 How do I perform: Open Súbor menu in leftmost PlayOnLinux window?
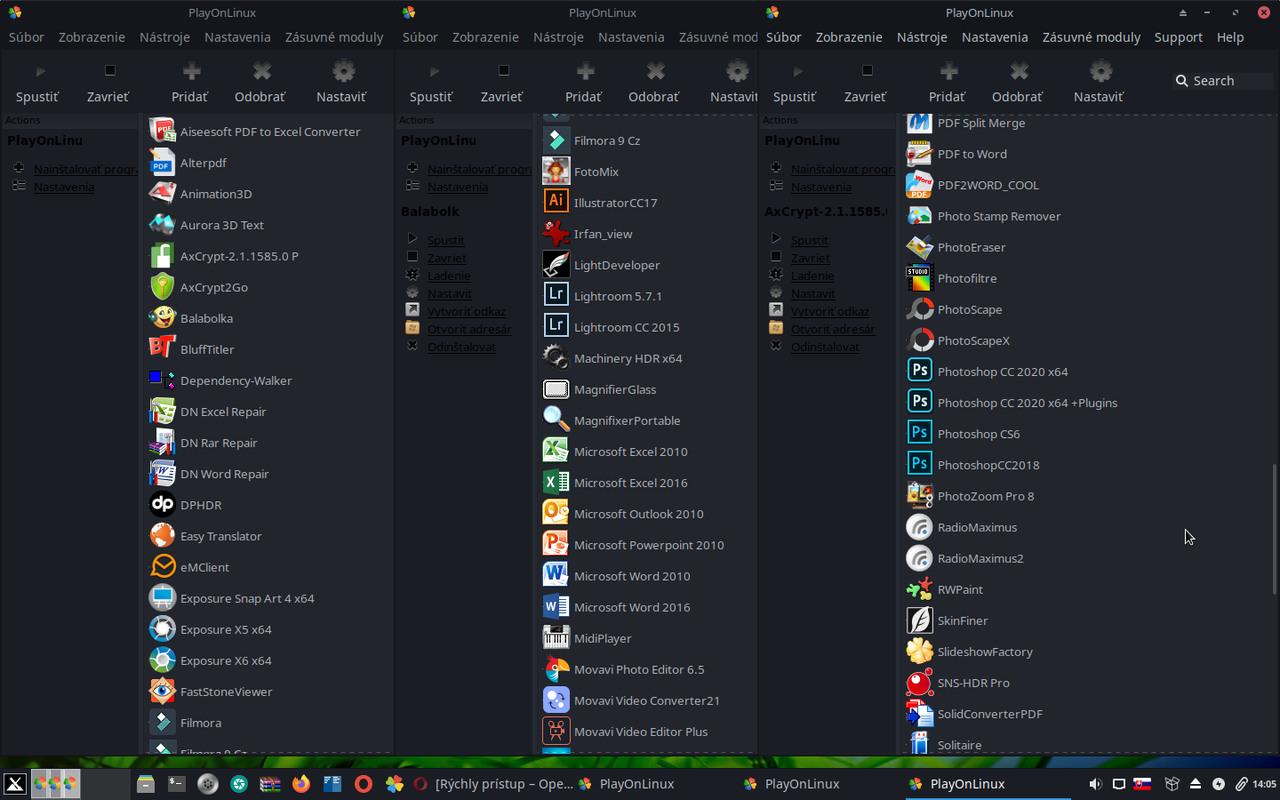27,37
